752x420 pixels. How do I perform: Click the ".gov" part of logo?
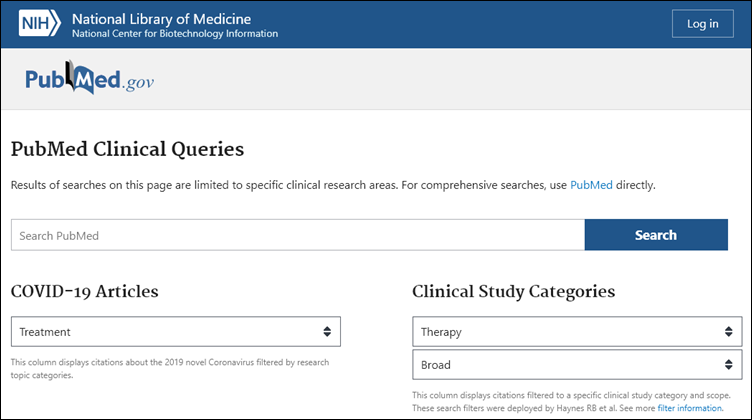[138, 83]
